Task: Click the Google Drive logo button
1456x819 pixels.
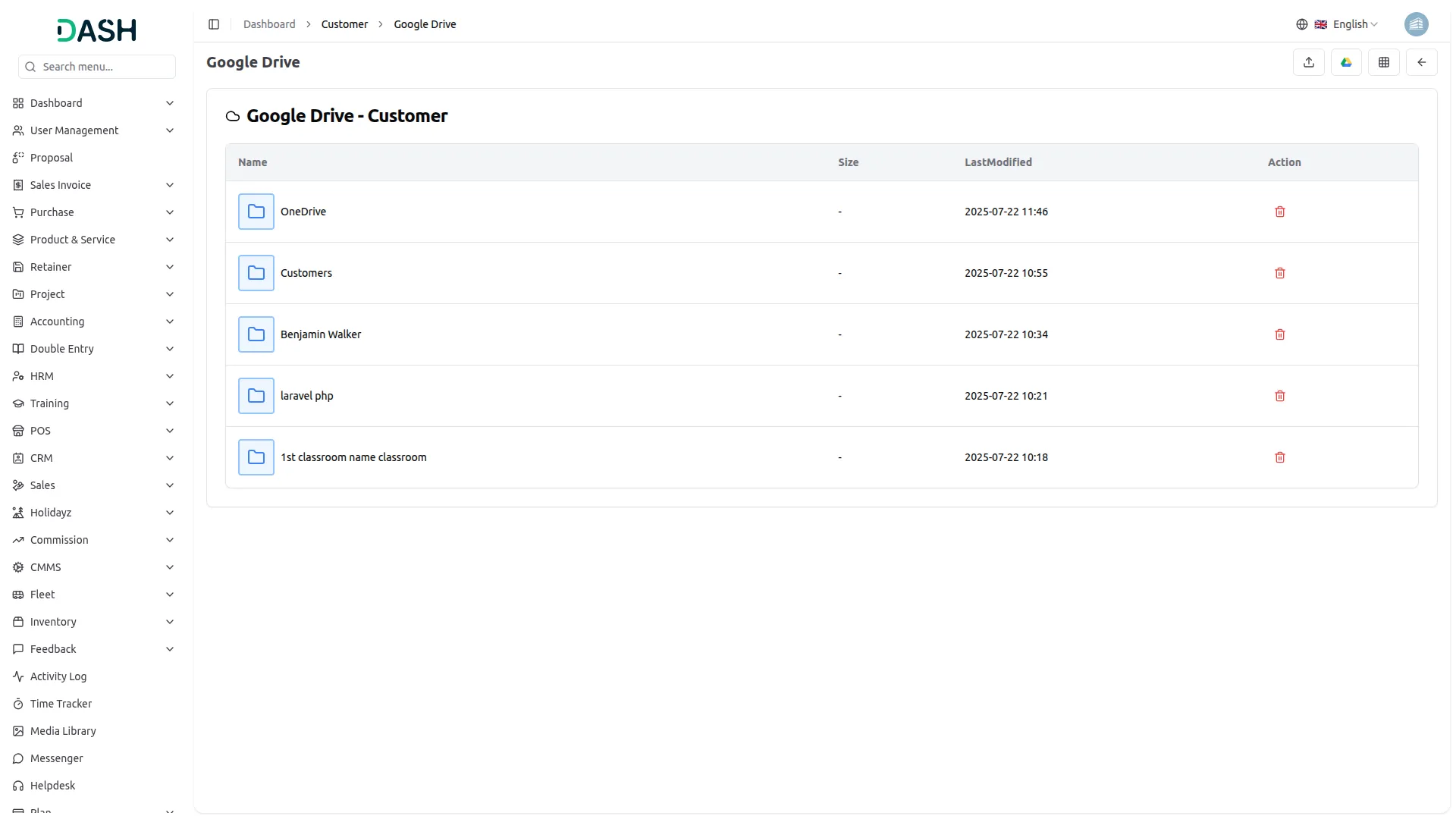Action: (1346, 62)
